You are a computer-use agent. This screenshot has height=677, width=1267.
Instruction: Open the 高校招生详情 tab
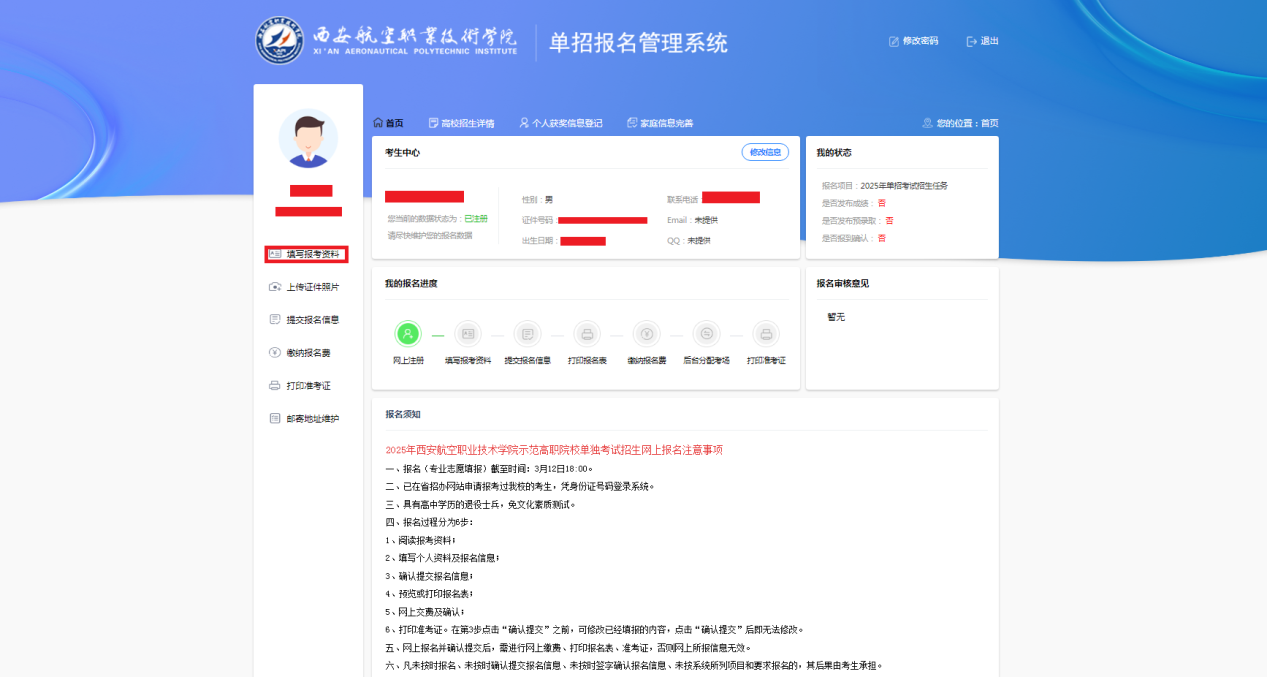pos(461,123)
